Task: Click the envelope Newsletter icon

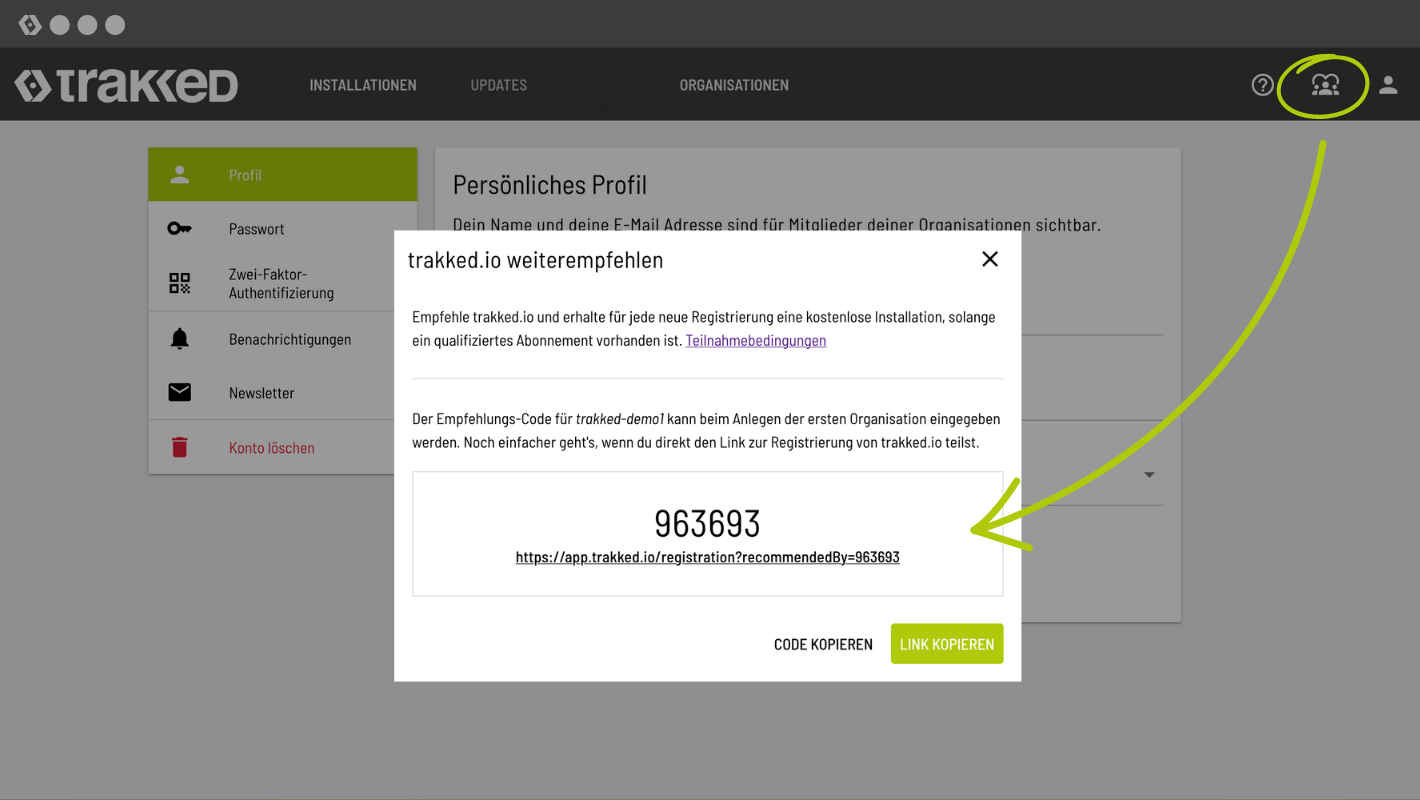Action: [179, 393]
